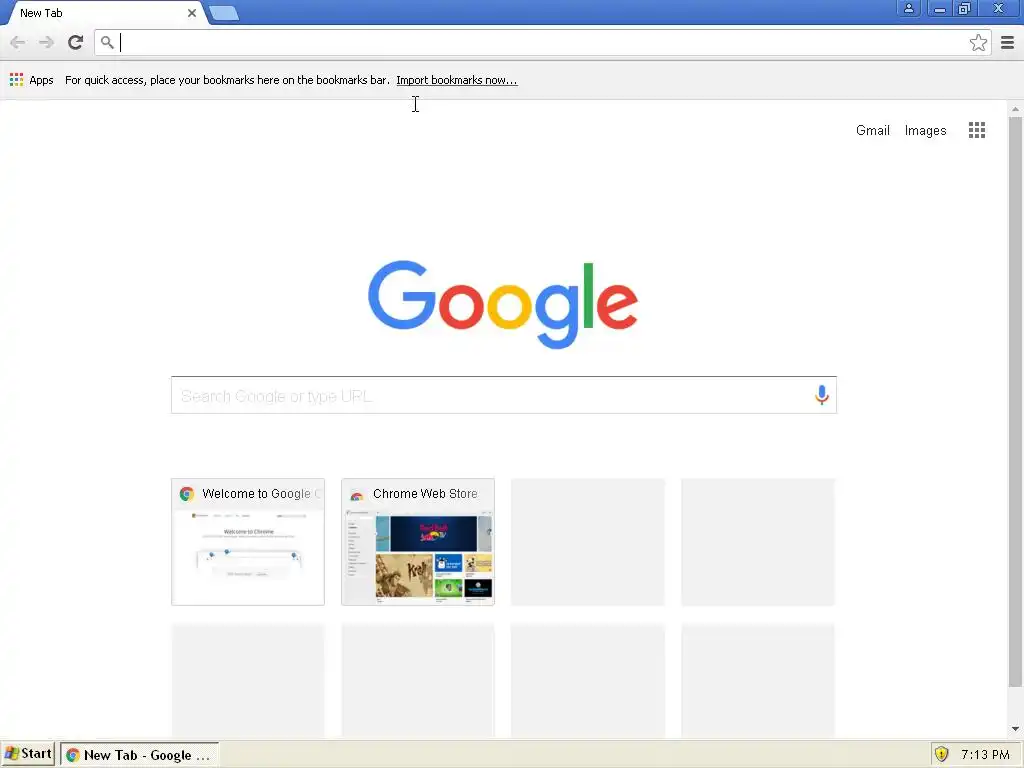This screenshot has height=768, width=1024.
Task: Open a new tab with the tab-strip button
Action: pos(224,13)
